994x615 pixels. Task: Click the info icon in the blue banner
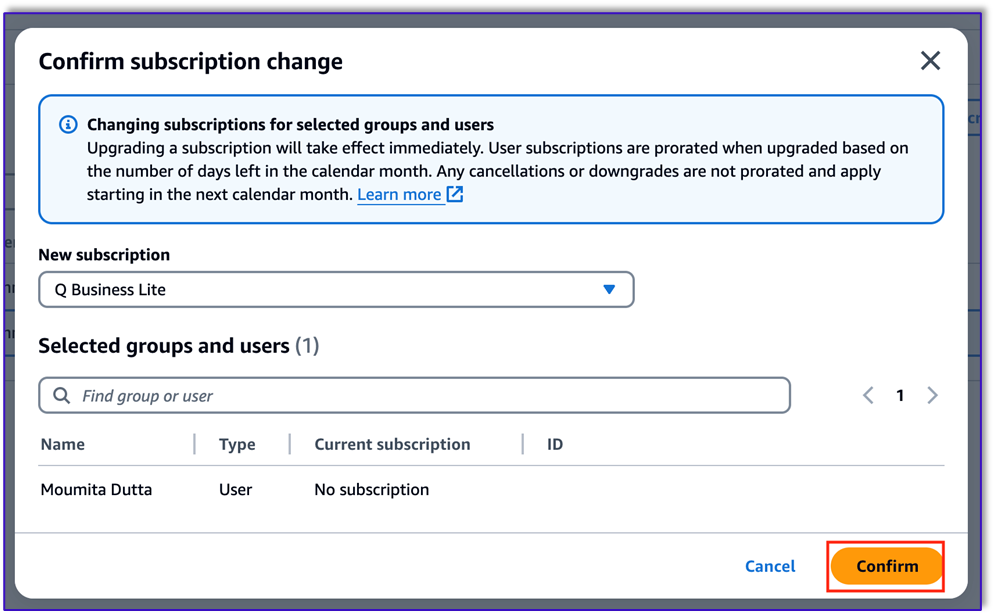[x=68, y=124]
